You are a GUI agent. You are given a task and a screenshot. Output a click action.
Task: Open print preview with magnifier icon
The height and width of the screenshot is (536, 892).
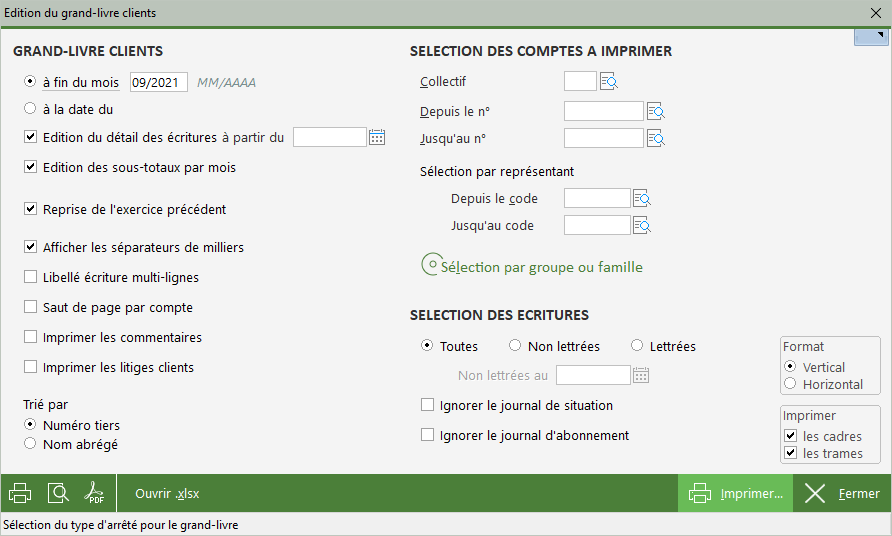pos(59,493)
